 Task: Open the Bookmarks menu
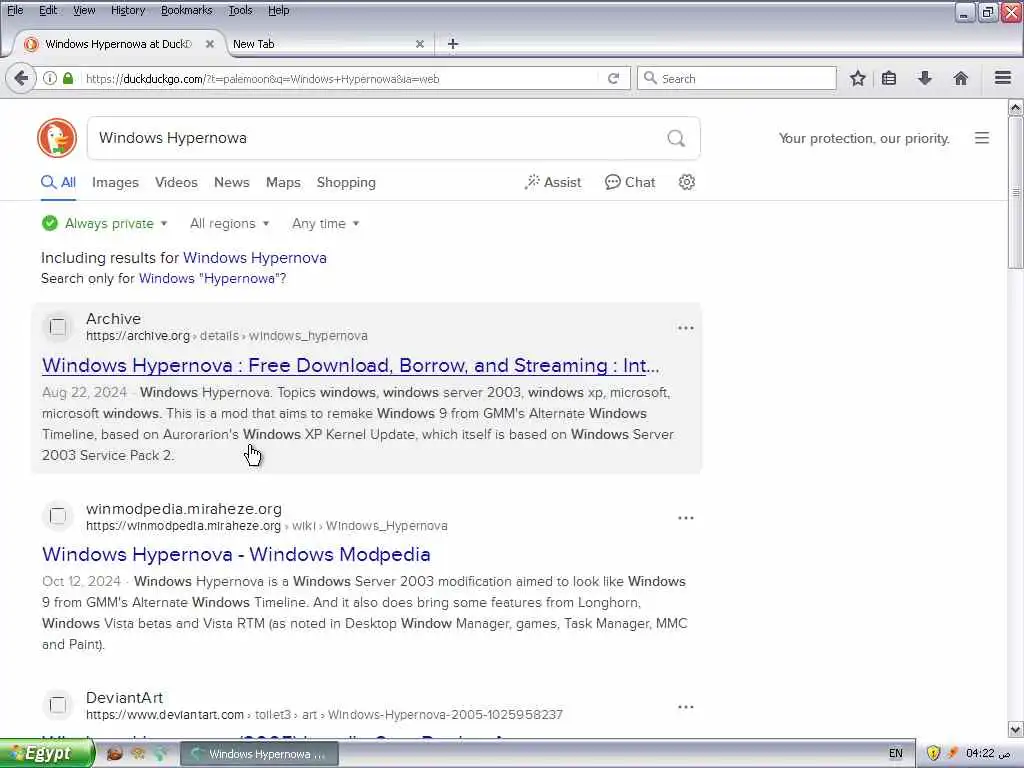pyautogui.click(x=186, y=10)
